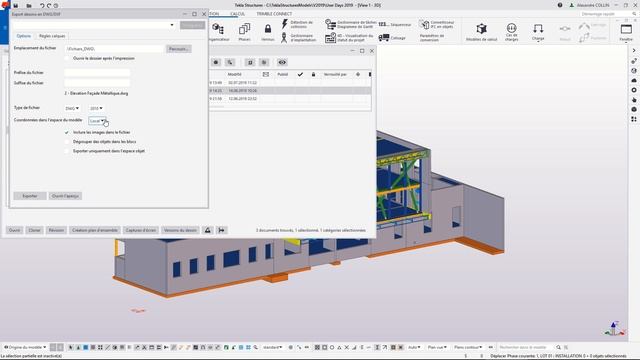640x360 pixels.
Task: Click the Ouvrir l'aperçu button
Action: (x=65, y=196)
